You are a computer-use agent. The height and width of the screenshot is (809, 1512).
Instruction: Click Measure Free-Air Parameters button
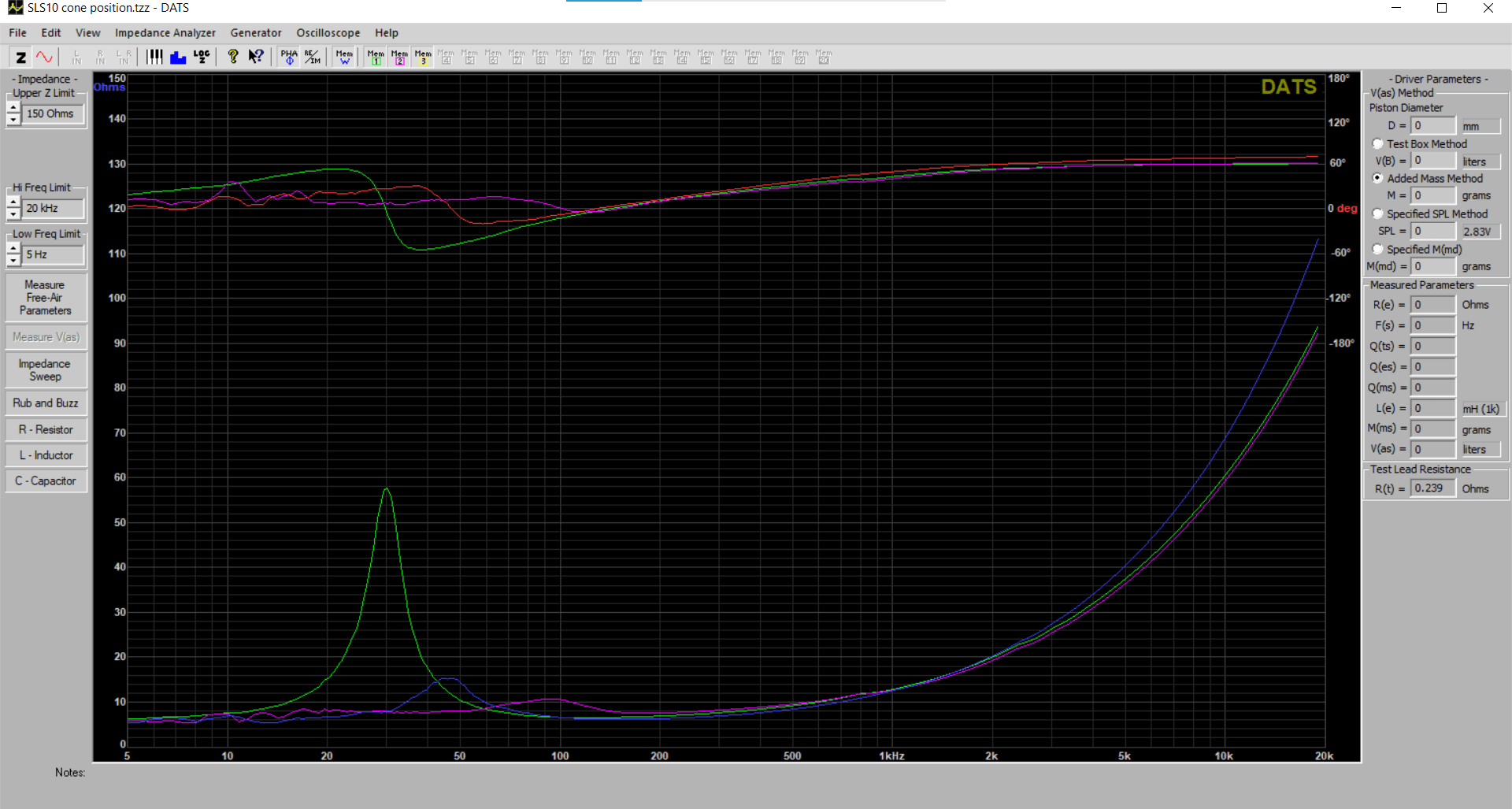pos(46,298)
